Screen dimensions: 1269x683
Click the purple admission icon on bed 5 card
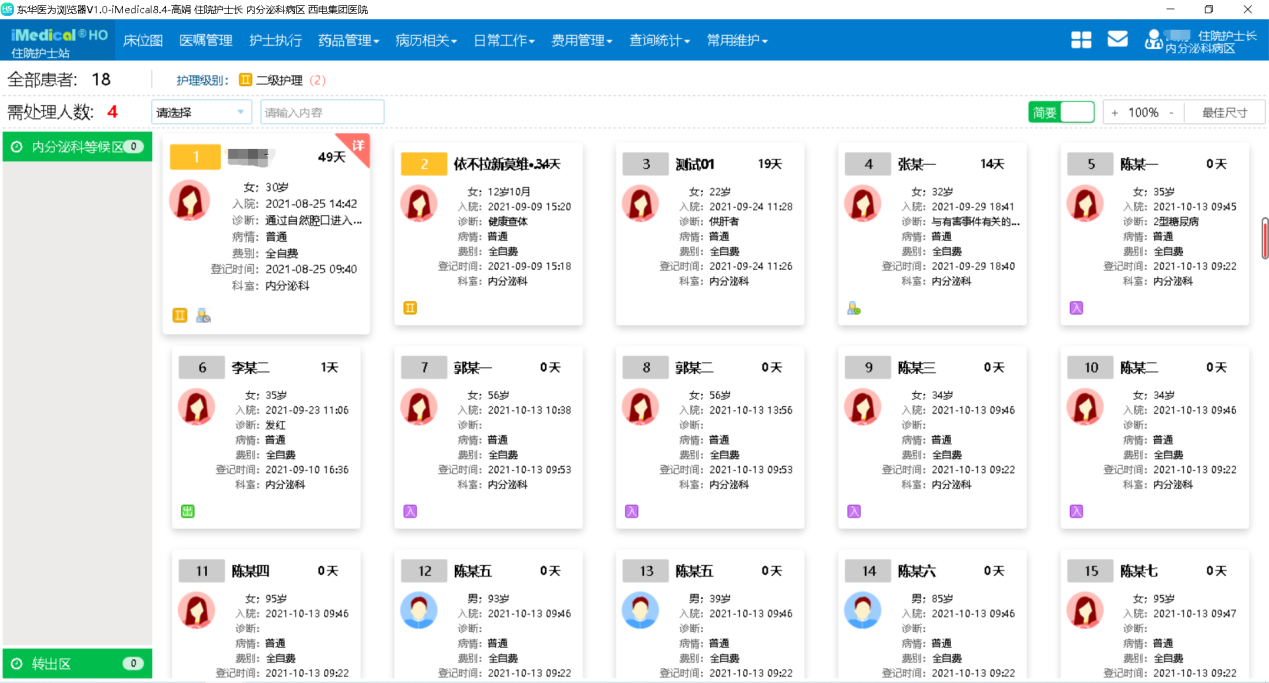tap(1076, 308)
